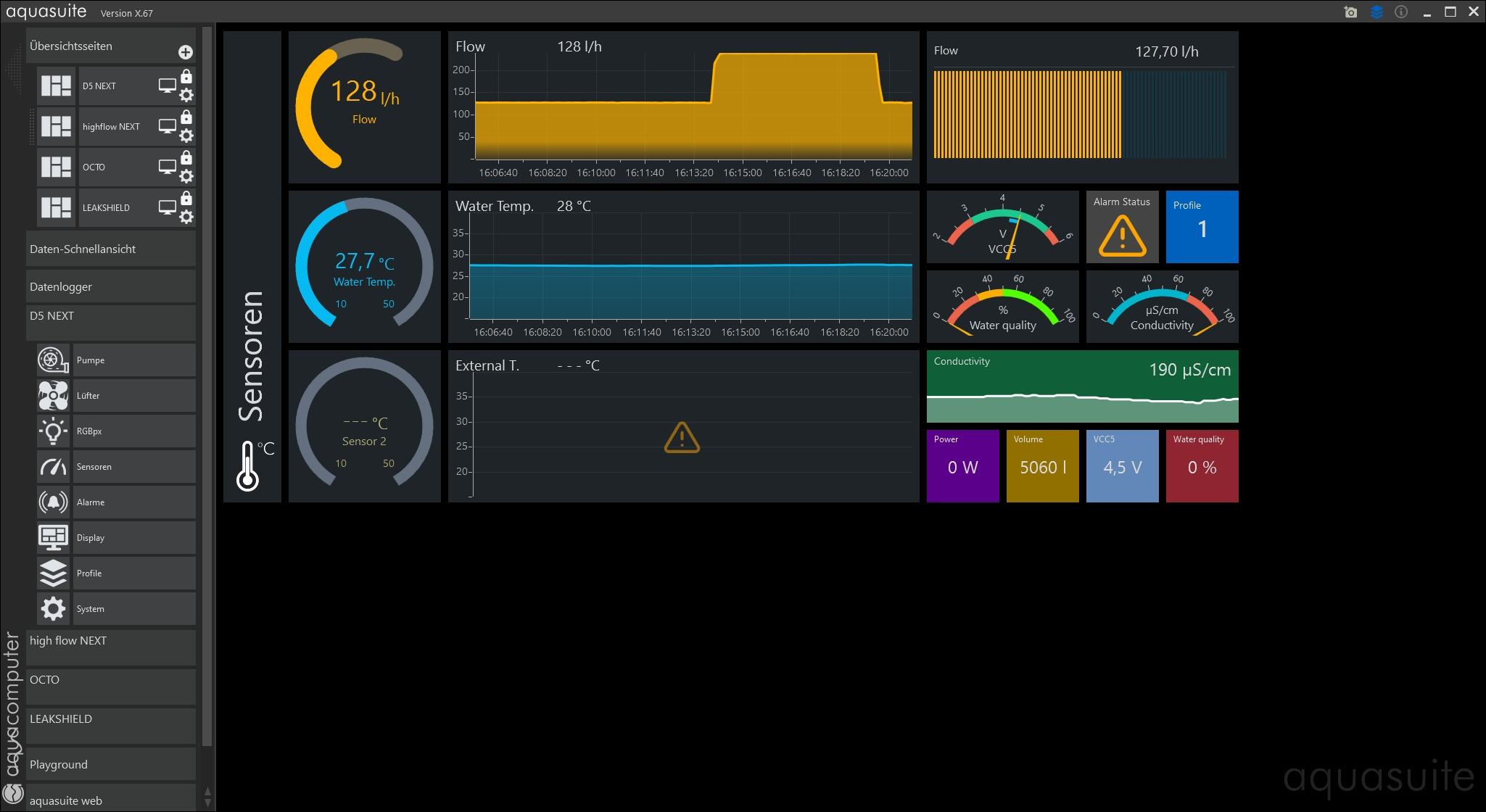Open the D5 NEXT overview page grid icon
This screenshot has height=812, width=1486.
click(57, 86)
